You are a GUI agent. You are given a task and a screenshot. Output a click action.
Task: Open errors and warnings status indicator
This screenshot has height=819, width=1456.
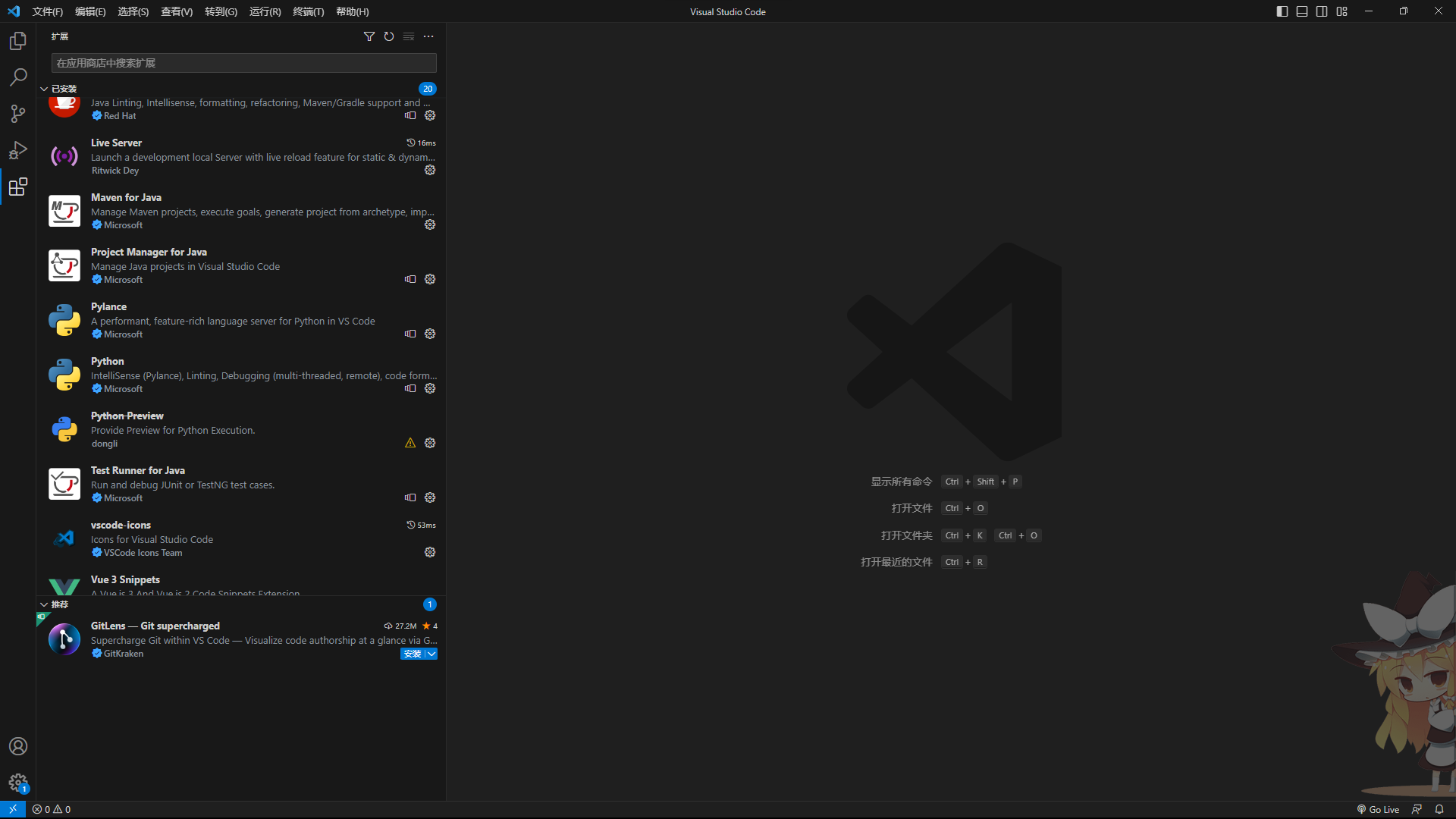[x=52, y=809]
